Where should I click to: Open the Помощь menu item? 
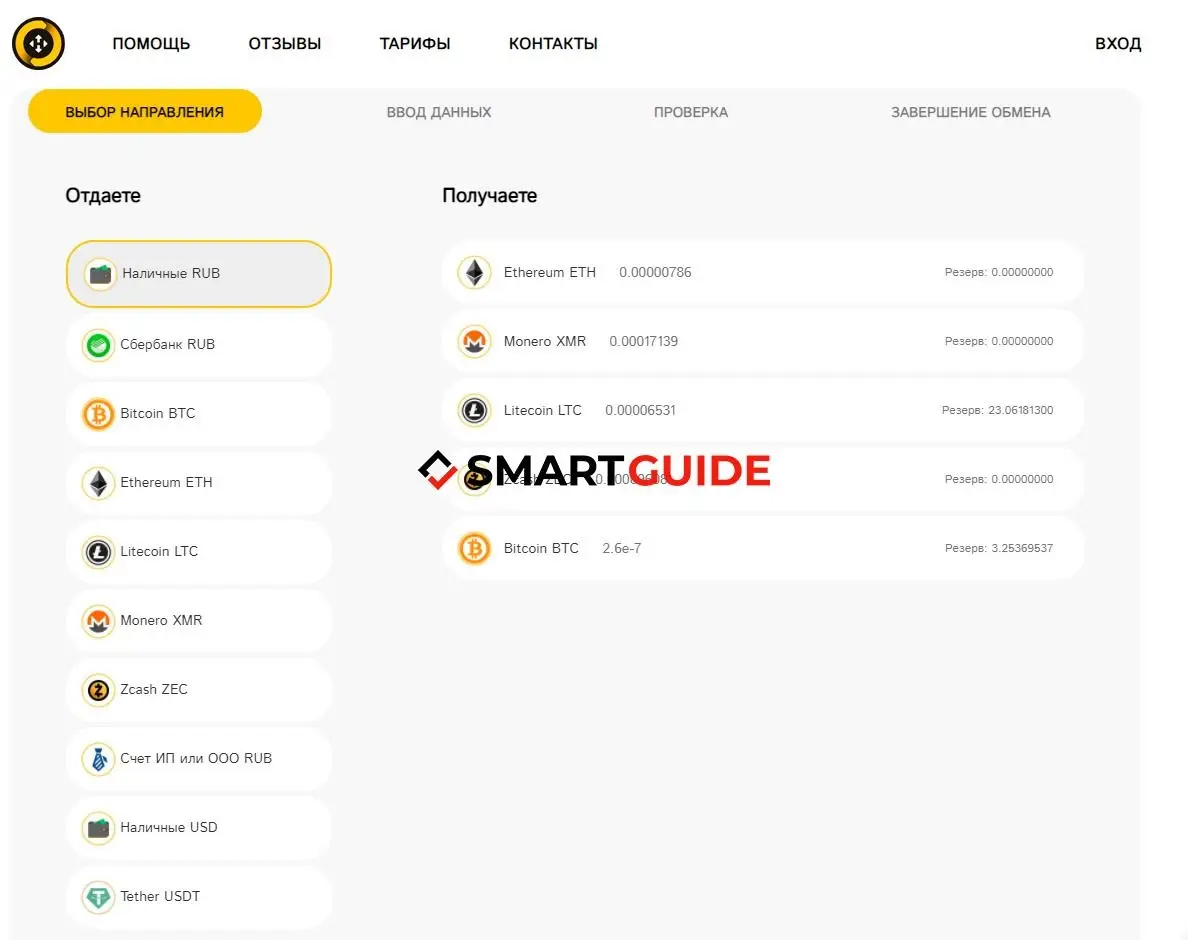(151, 44)
